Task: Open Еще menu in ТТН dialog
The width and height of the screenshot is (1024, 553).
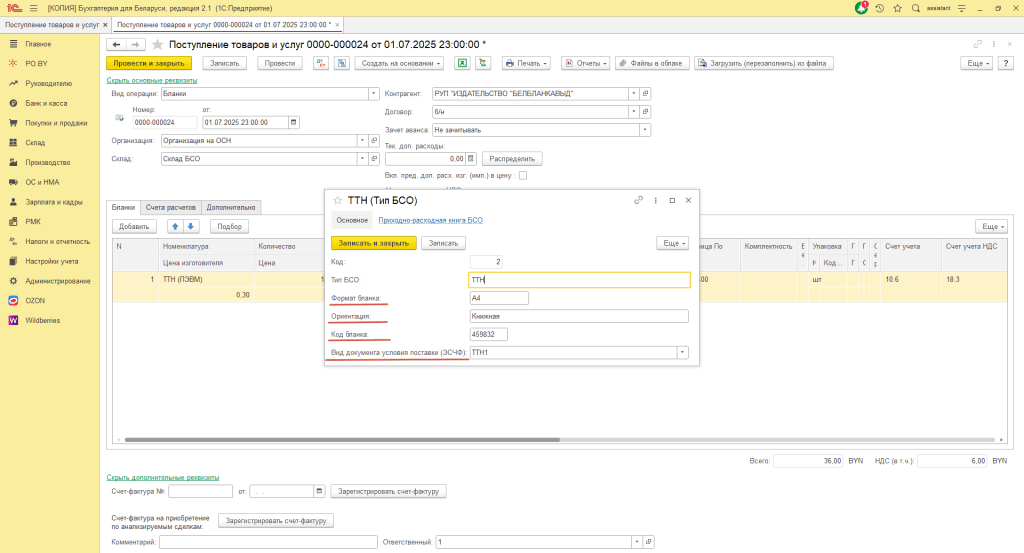Action: [x=673, y=243]
